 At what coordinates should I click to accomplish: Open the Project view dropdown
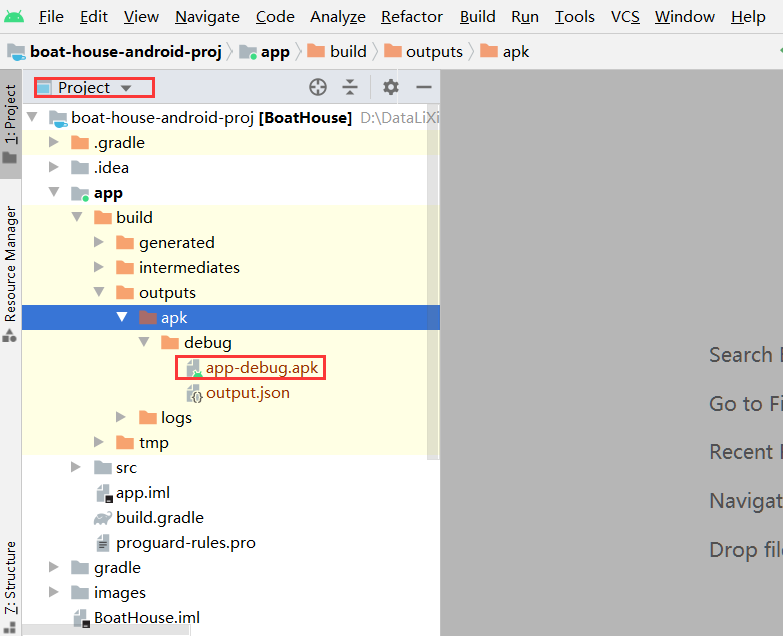(94, 87)
